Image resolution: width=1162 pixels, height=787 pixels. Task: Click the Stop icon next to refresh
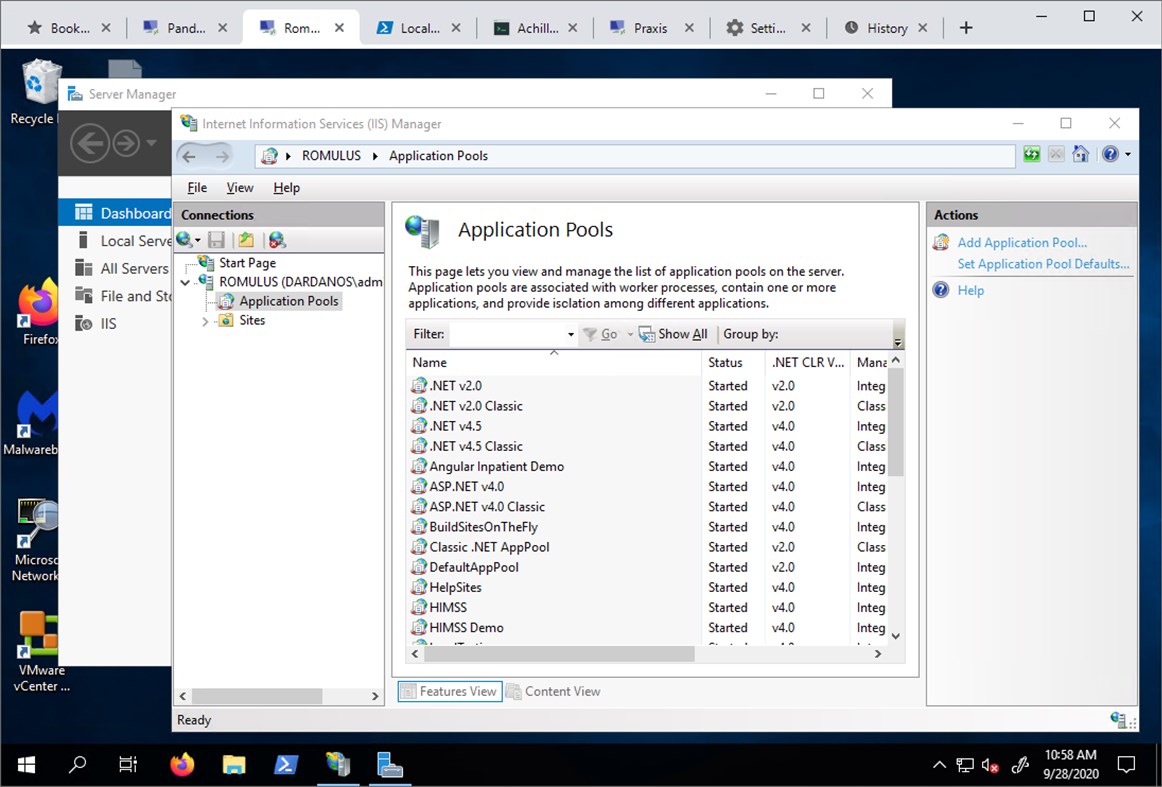tap(1056, 154)
